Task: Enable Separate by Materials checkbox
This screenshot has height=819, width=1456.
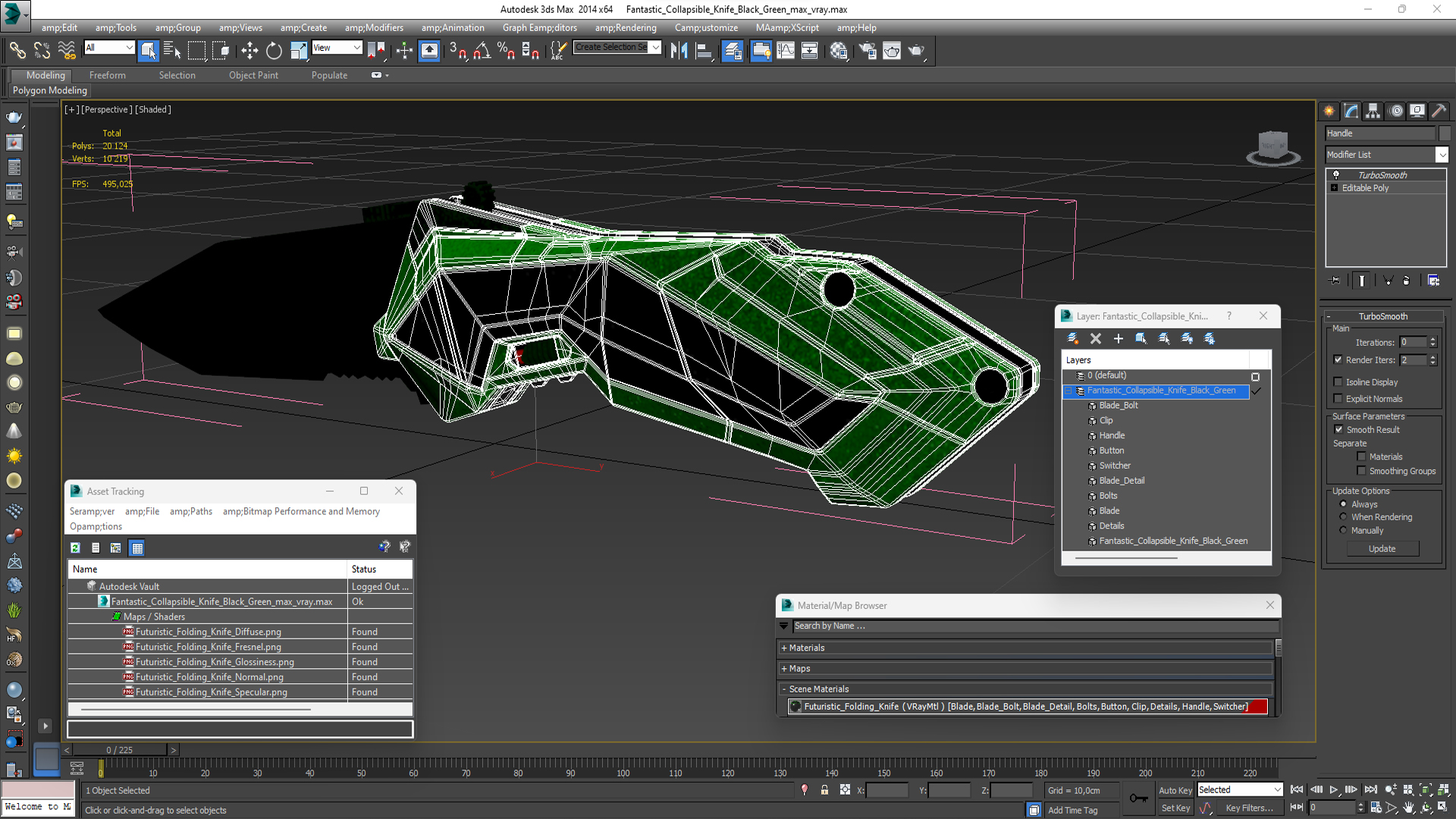Action: (1361, 457)
